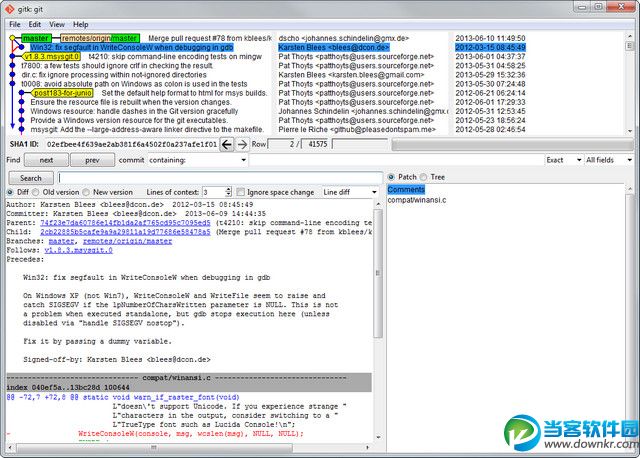Select Comments in the file list
The image size is (640, 458).
[406, 189]
